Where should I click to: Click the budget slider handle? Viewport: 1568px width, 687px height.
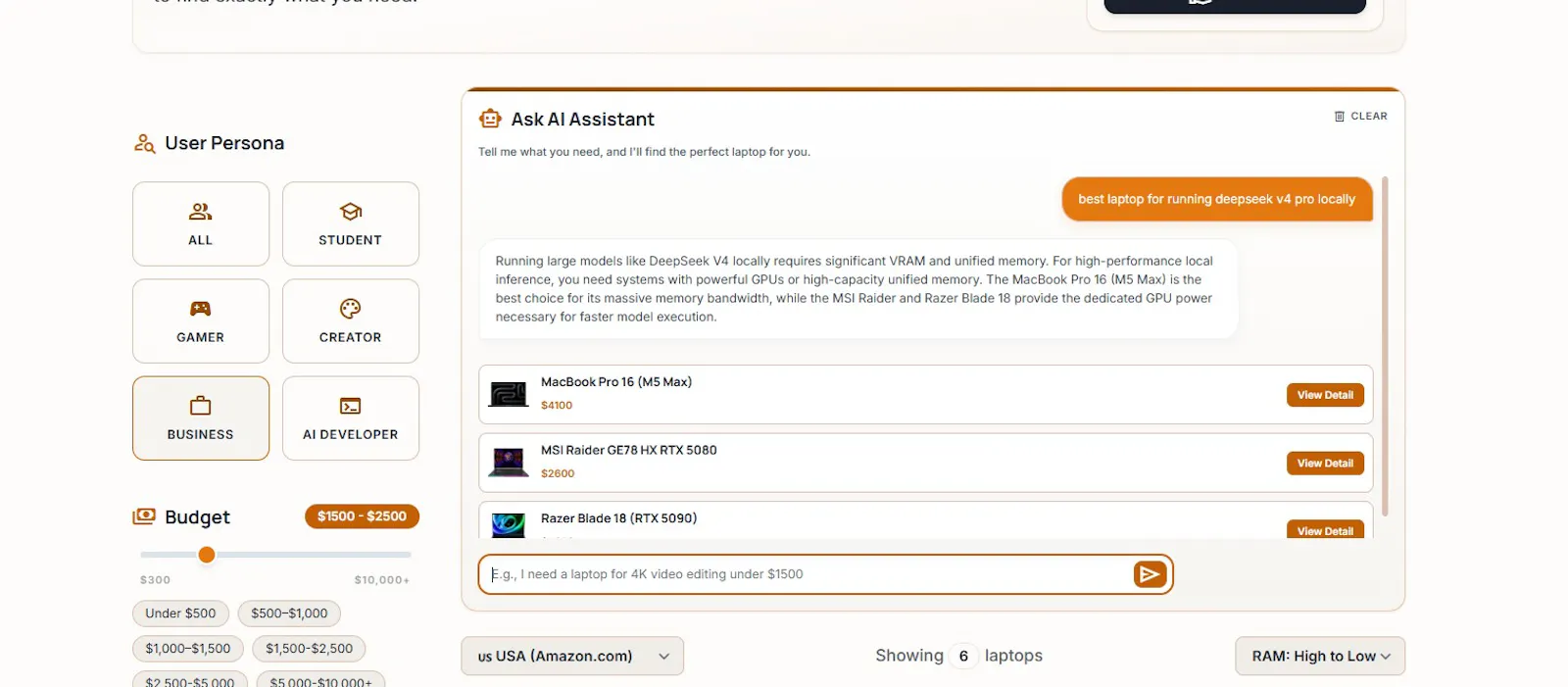pos(207,555)
